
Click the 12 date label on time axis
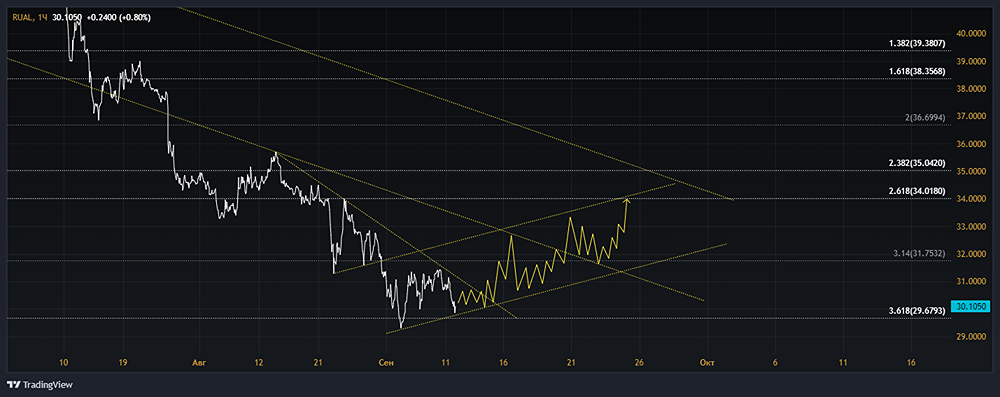pyautogui.click(x=258, y=363)
